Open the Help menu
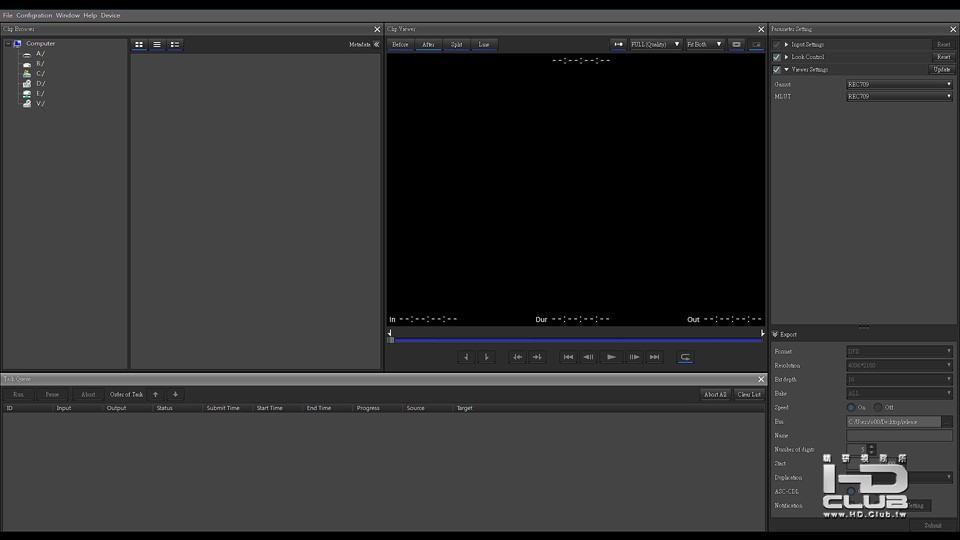The image size is (960, 540). point(90,15)
